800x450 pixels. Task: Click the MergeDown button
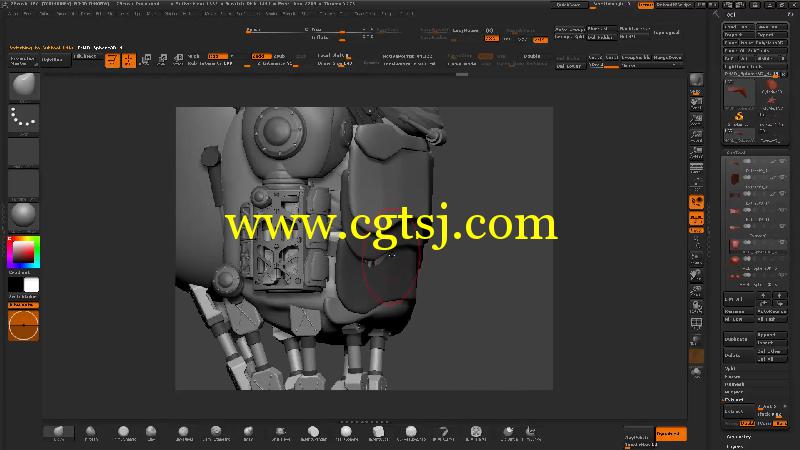coord(666,58)
